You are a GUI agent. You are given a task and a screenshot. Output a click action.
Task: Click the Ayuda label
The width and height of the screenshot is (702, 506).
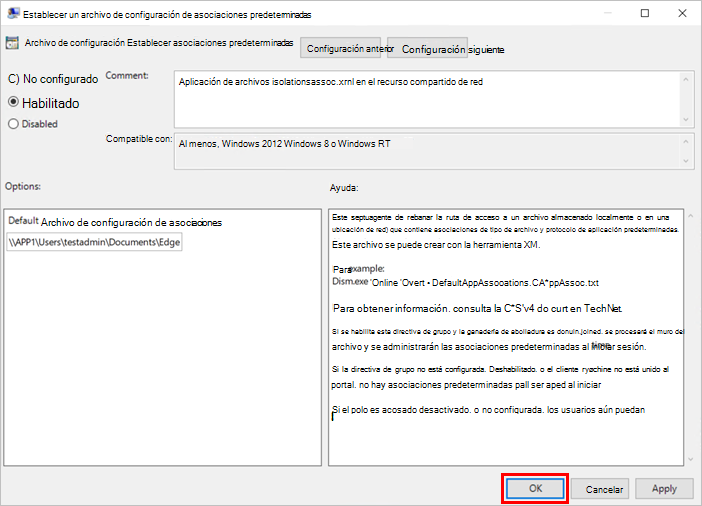click(344, 188)
